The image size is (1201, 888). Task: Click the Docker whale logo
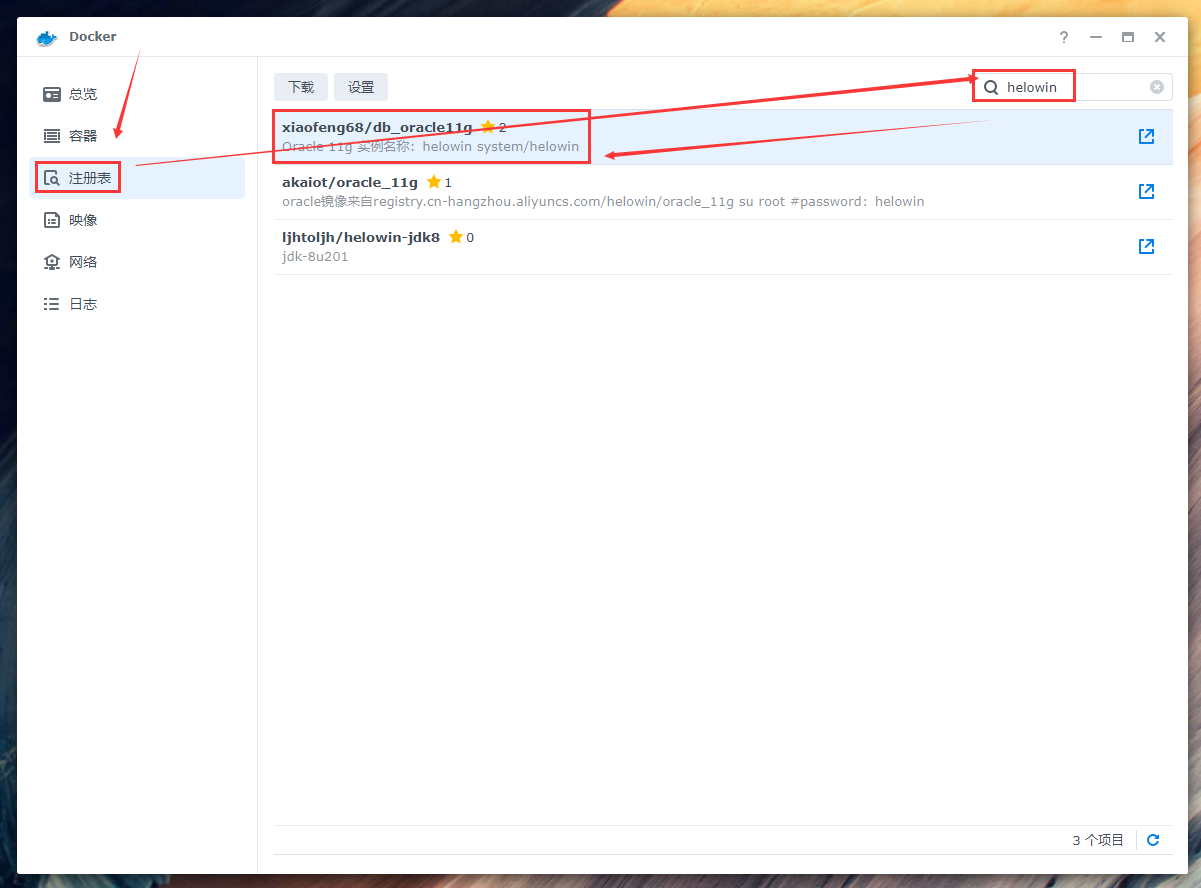pyautogui.click(x=47, y=38)
